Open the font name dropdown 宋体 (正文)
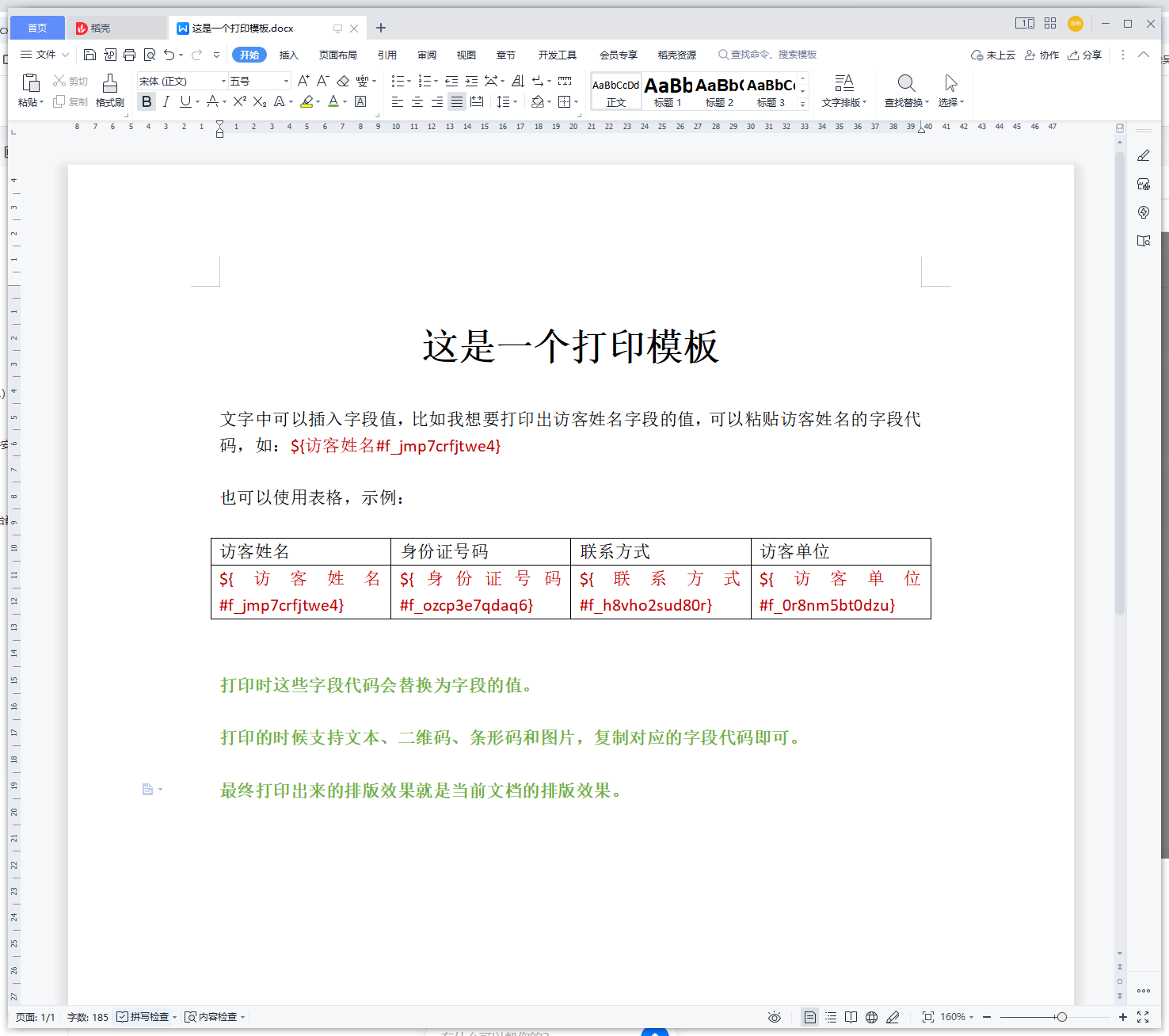This screenshot has width=1169, height=1036. pos(182,81)
